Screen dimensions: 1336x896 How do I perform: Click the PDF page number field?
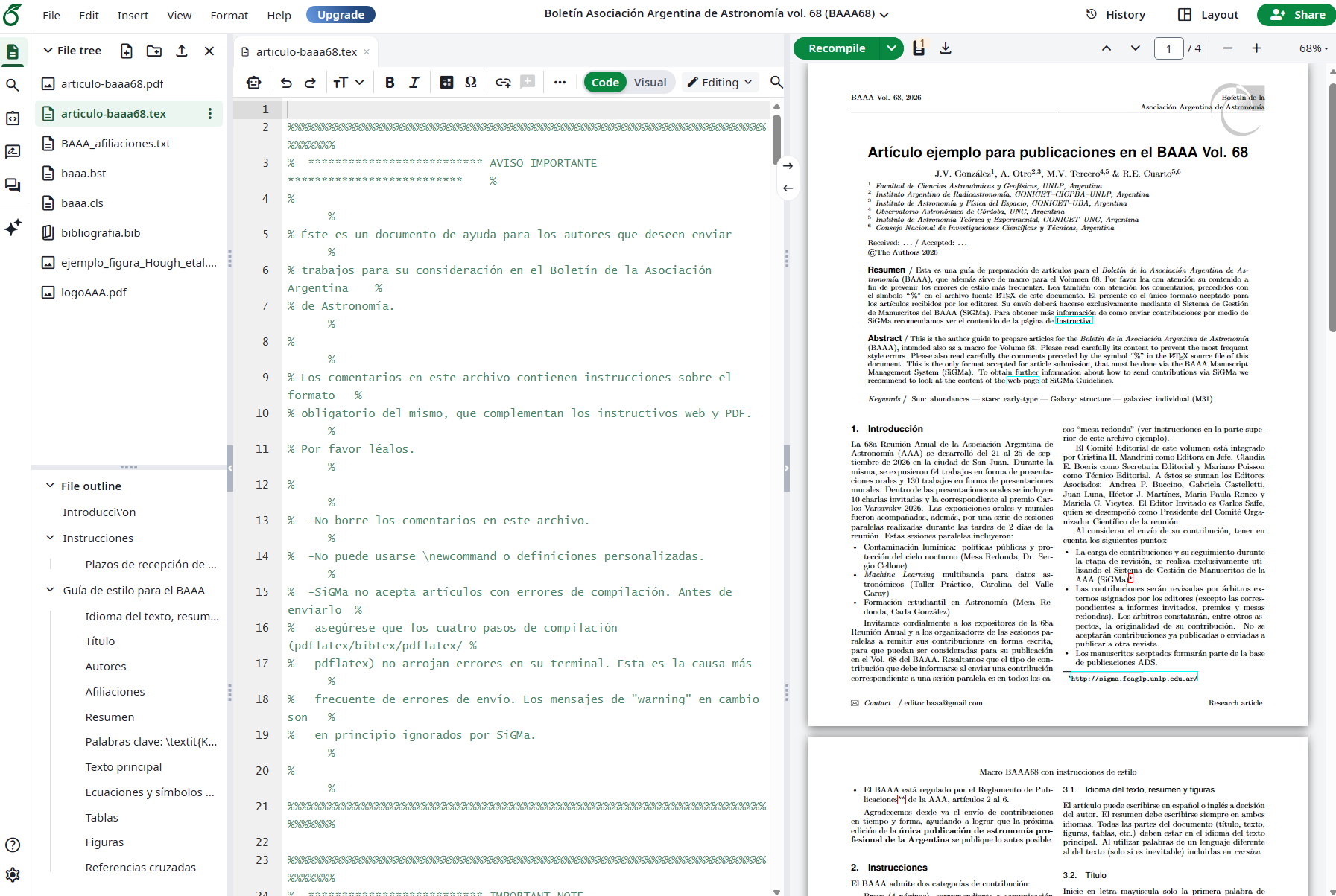(1168, 48)
